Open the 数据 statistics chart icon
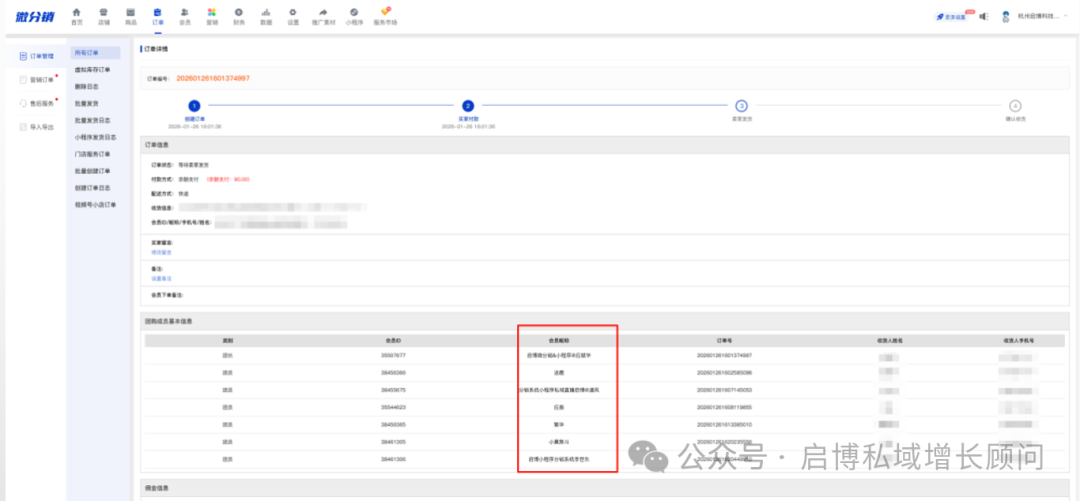This screenshot has width=1080, height=501. (265, 14)
